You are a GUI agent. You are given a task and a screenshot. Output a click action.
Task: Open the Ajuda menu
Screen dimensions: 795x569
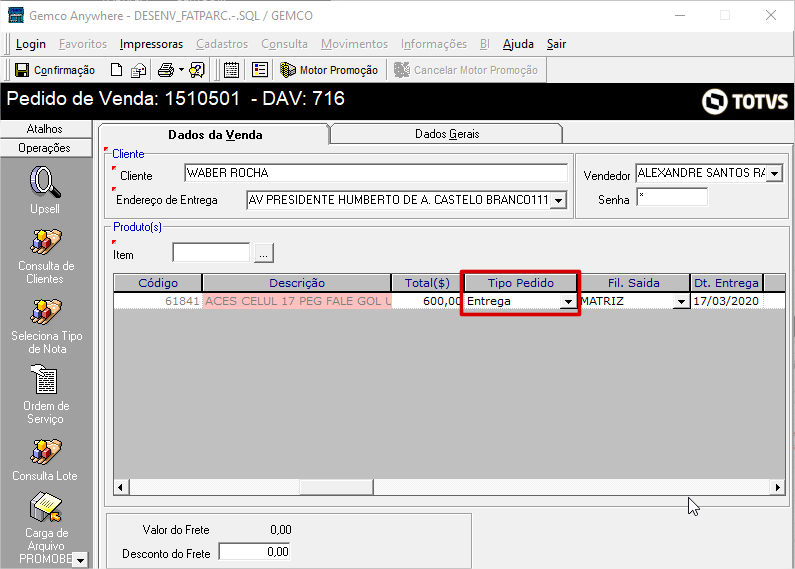pyautogui.click(x=518, y=44)
